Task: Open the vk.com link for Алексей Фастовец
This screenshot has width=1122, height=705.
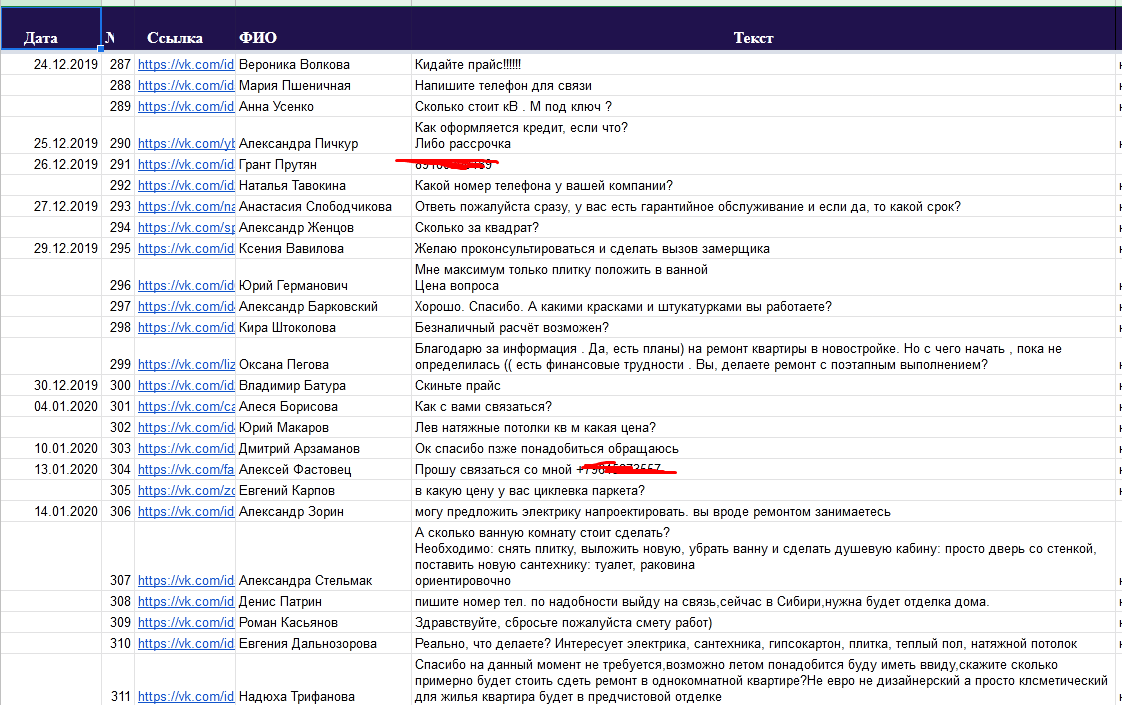Action: point(186,470)
